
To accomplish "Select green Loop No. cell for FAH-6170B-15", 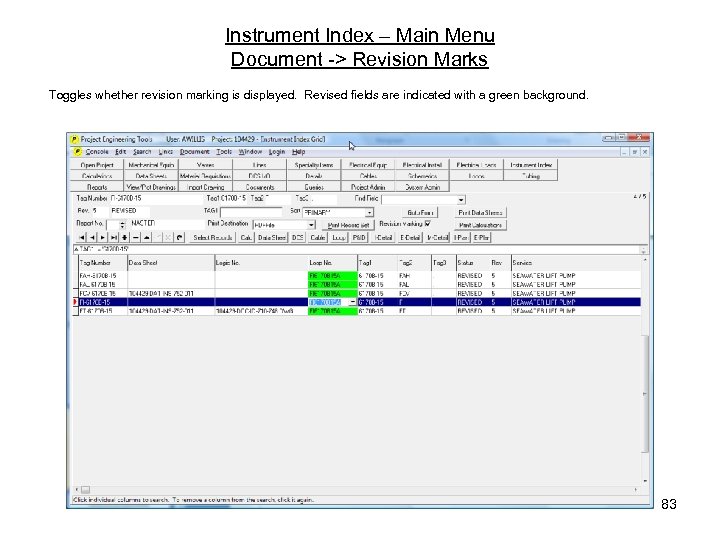I will tap(332, 276).
